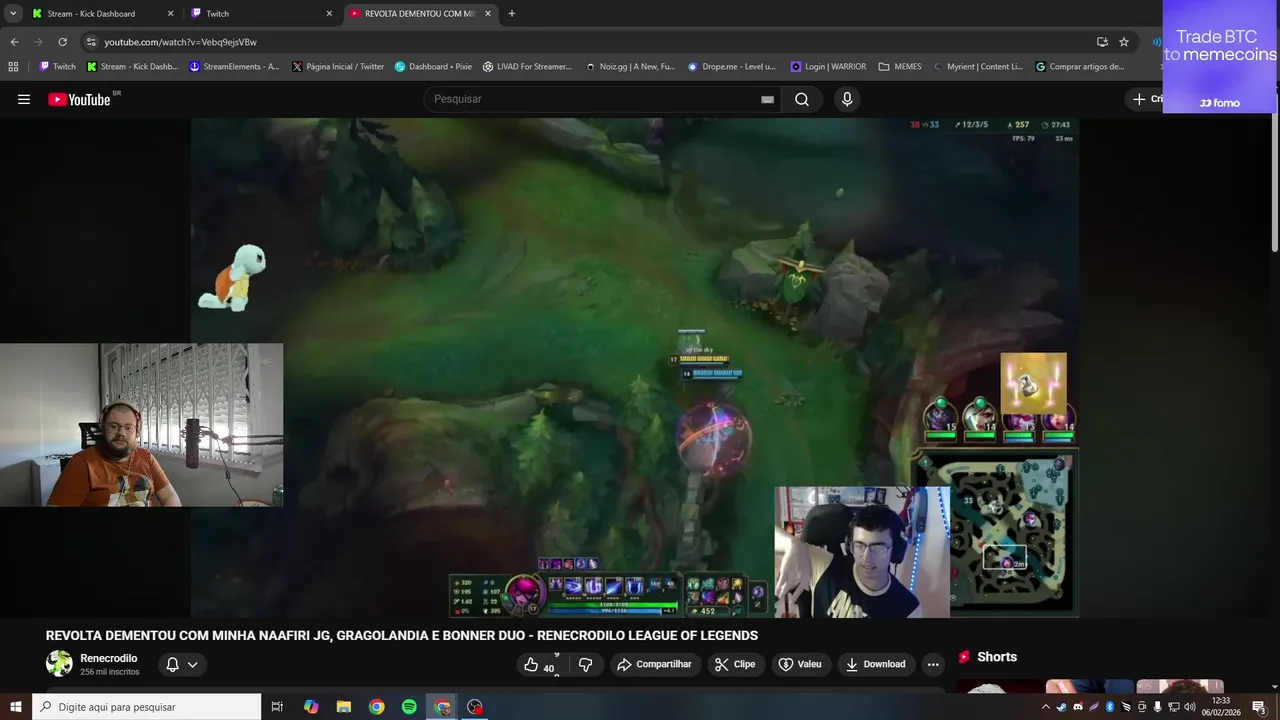Click the Clipe button

click(x=735, y=664)
